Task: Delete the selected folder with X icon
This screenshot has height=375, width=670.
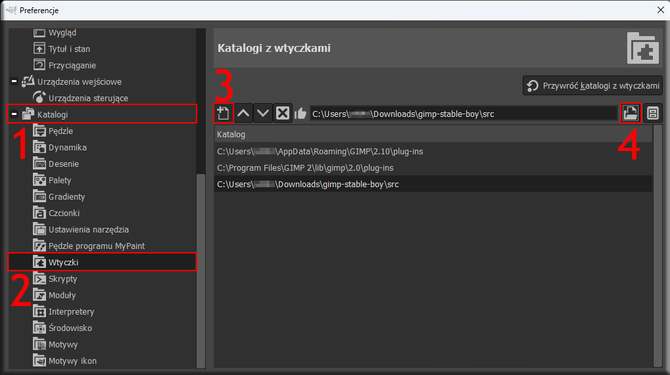Action: tap(282, 113)
